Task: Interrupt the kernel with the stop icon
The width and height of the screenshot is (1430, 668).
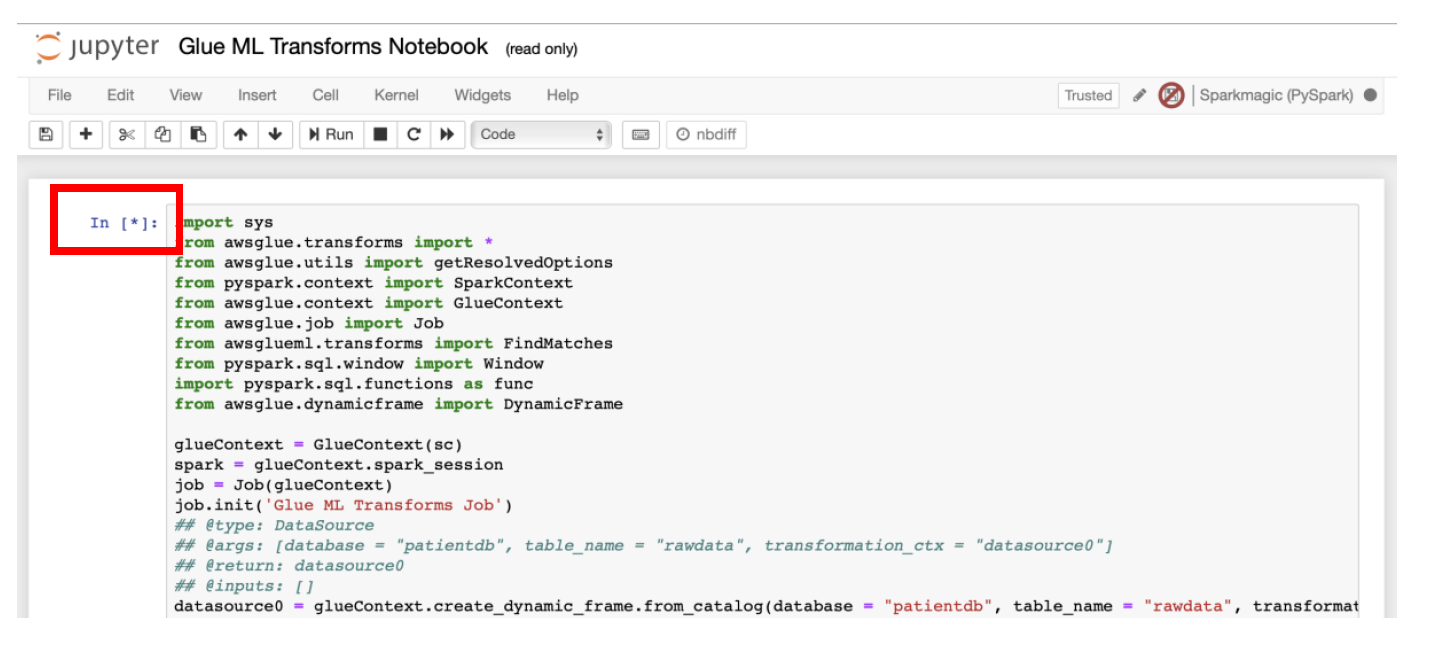Action: 380,134
